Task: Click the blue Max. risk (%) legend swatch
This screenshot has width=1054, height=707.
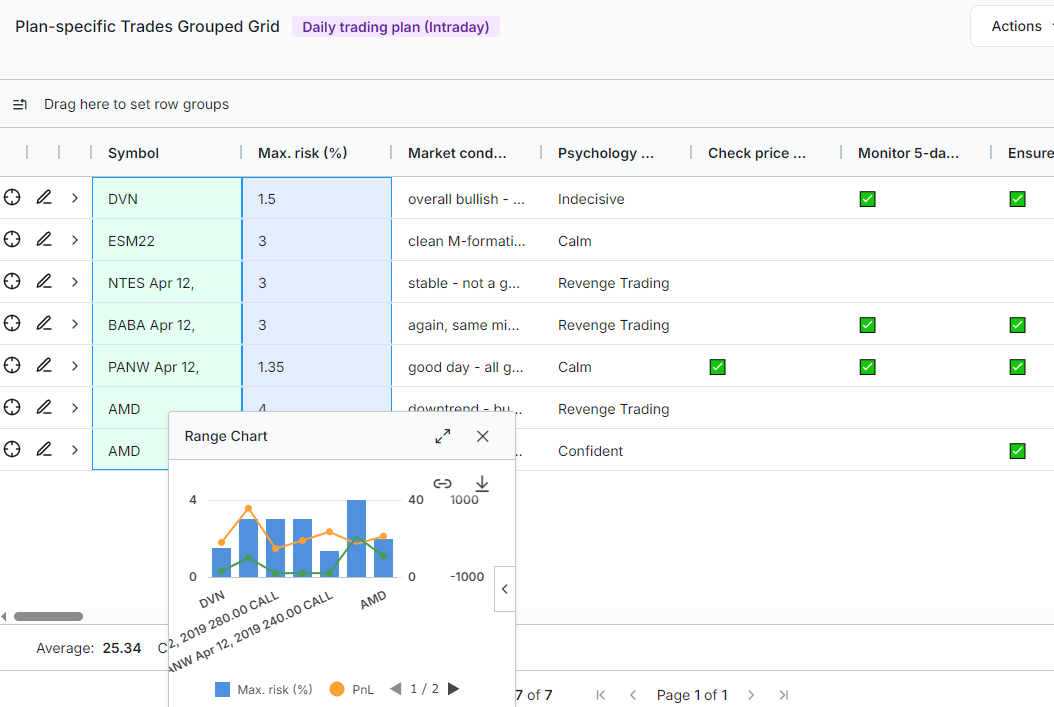Action: 222,688
